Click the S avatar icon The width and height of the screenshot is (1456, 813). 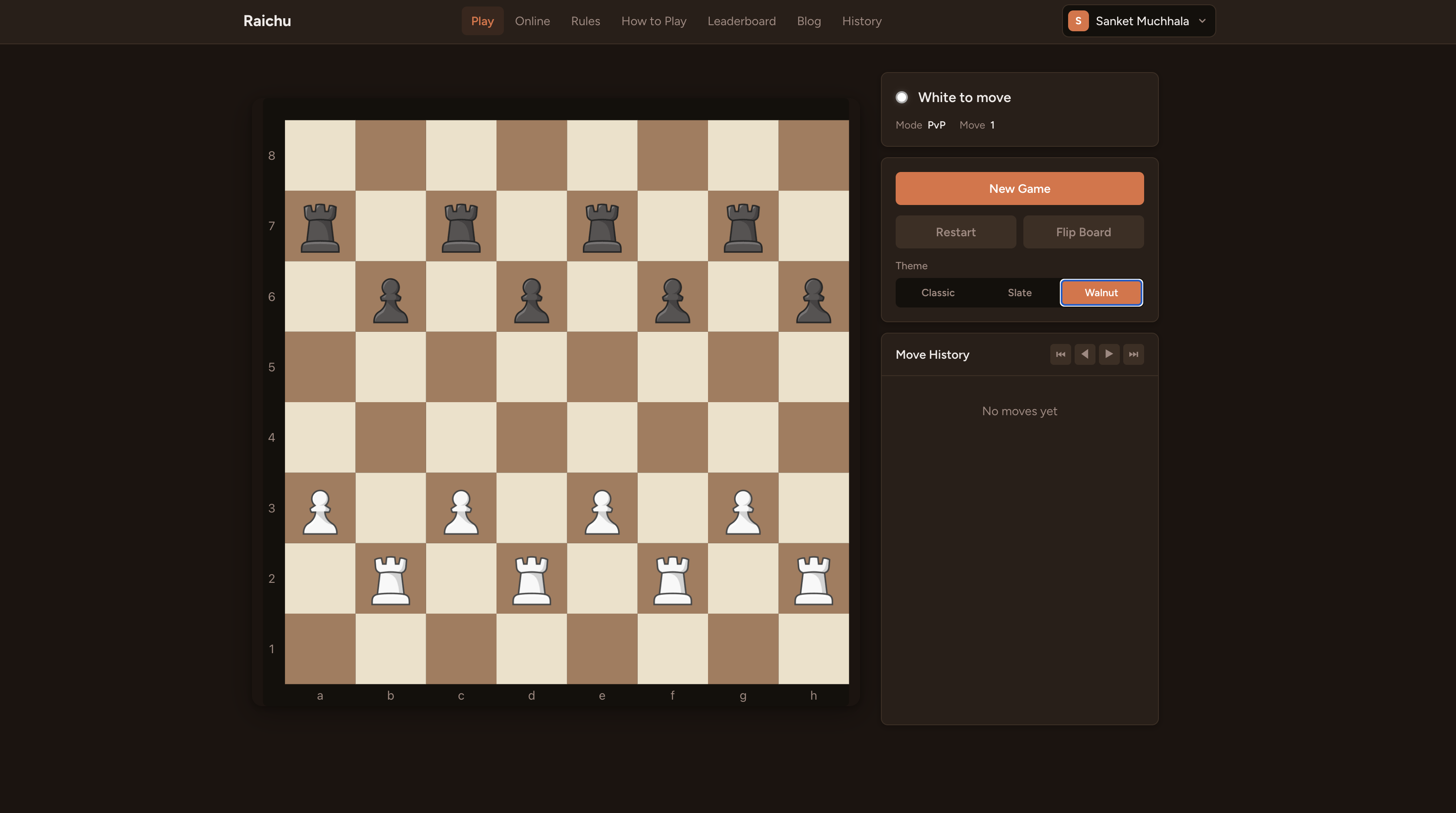click(x=1078, y=21)
